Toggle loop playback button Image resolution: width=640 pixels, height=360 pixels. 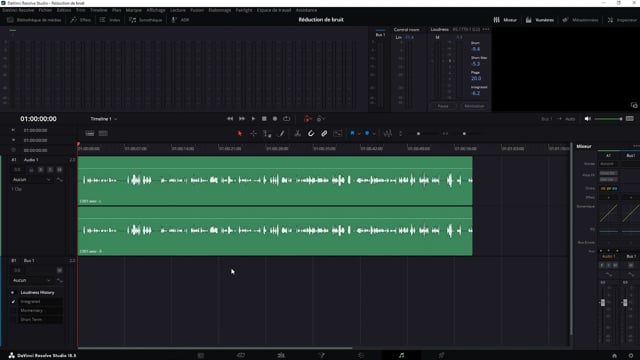[x=287, y=119]
